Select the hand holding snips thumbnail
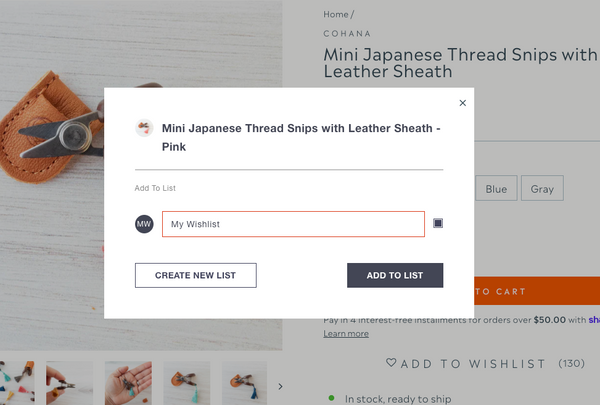The height and width of the screenshot is (405, 600). tap(128, 383)
